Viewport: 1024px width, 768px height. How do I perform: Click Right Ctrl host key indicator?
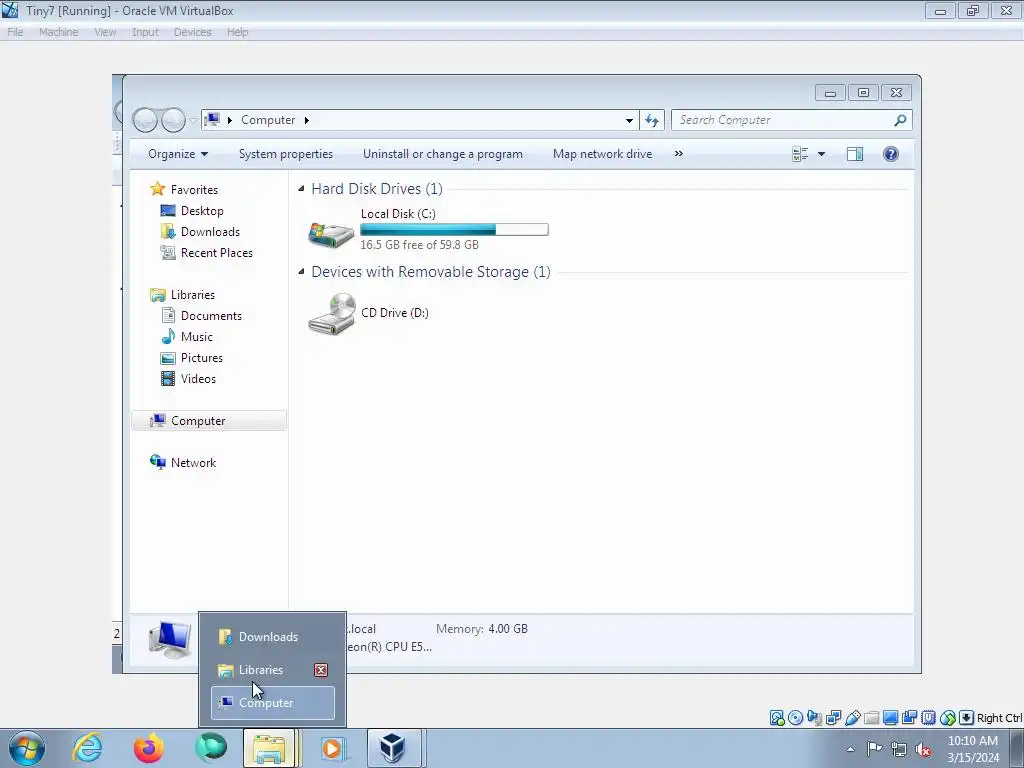click(999, 718)
